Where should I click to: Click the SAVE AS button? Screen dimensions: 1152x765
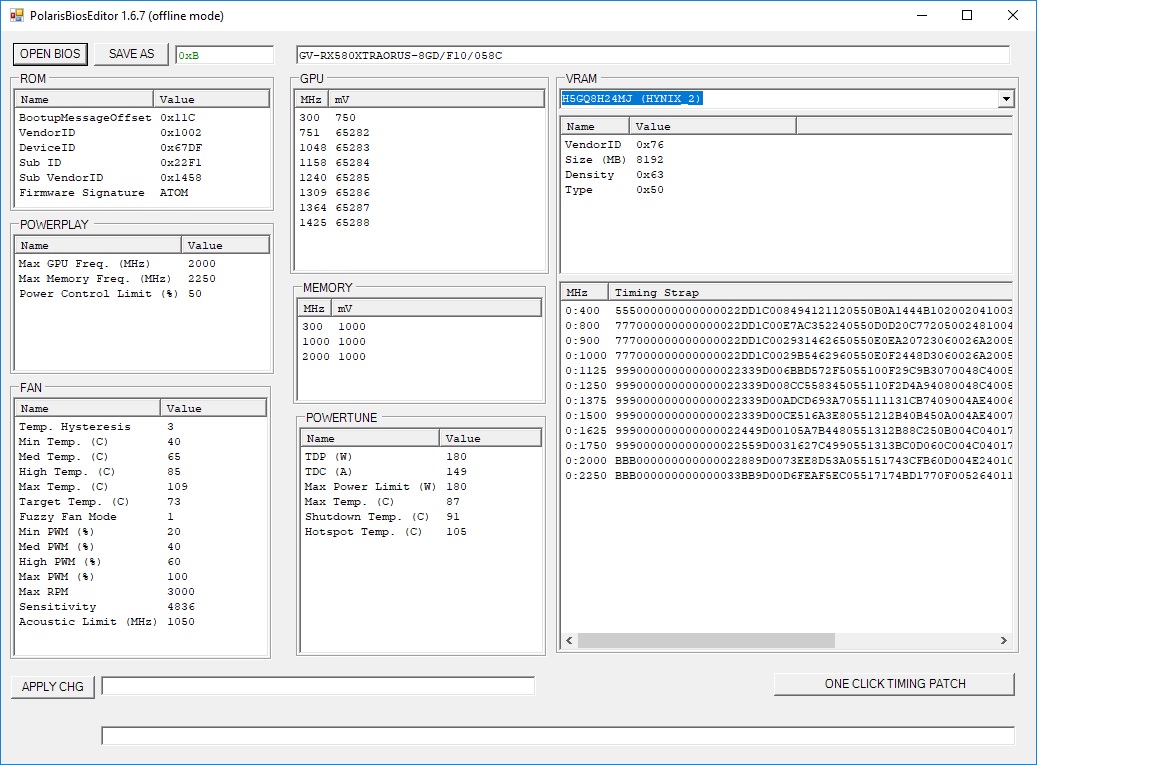[132, 54]
